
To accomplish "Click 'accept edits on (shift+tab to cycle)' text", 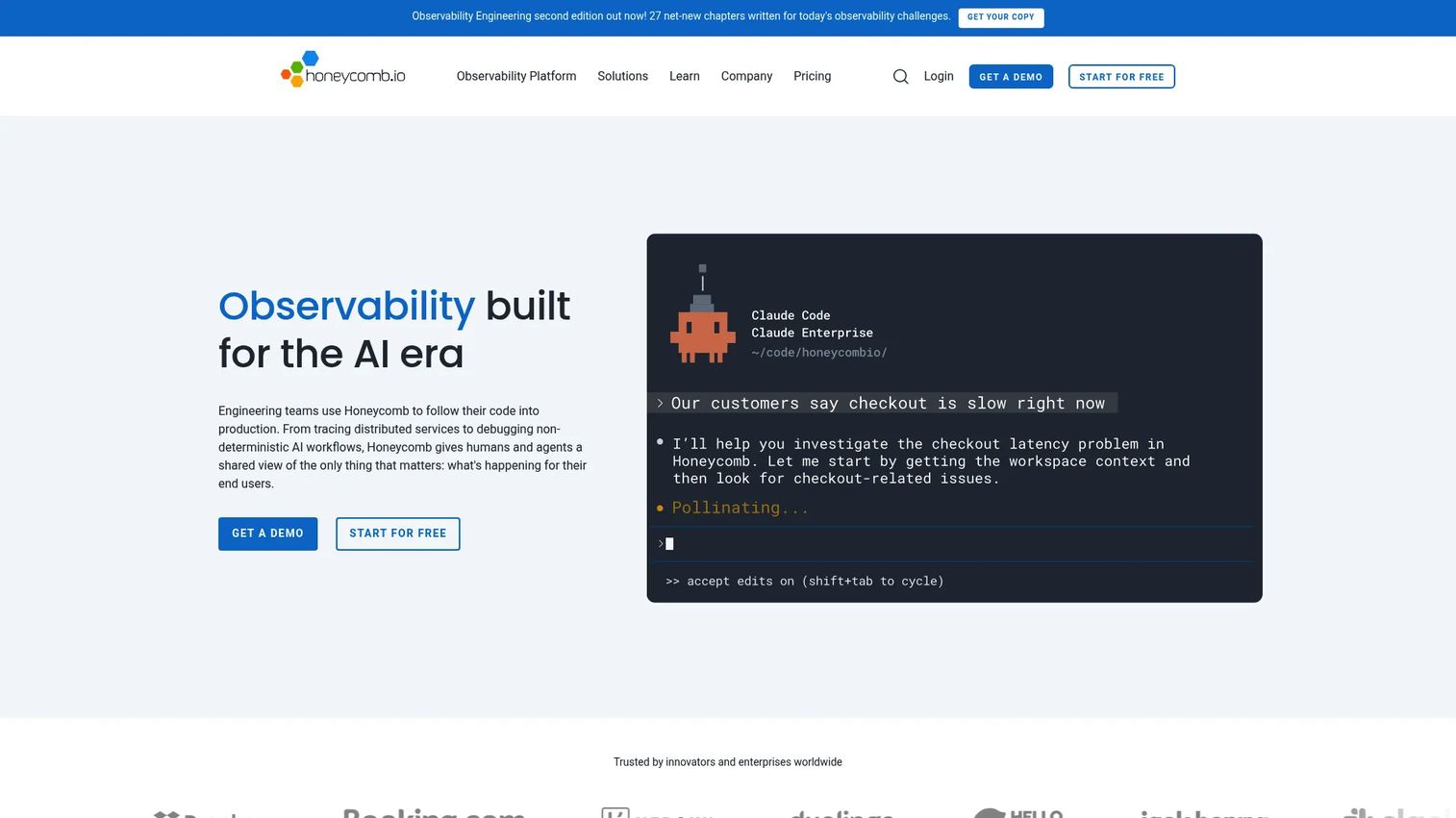I will (x=805, y=582).
